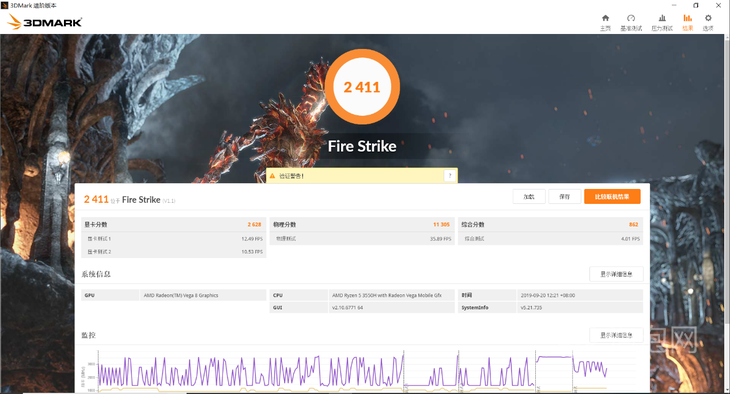Select the orange Results icon
The height and width of the screenshot is (394, 730).
point(688,18)
